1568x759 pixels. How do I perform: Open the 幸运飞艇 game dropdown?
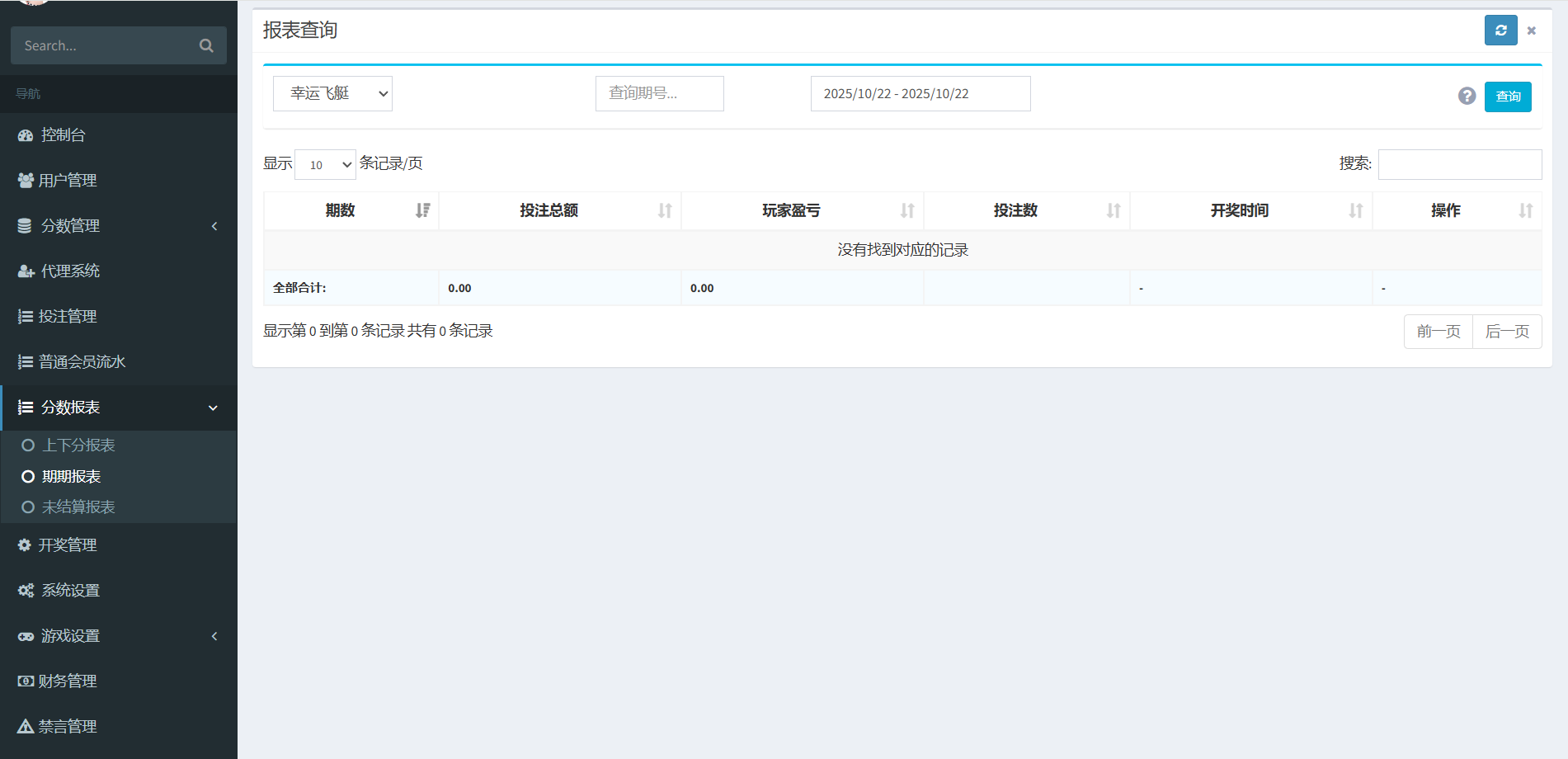pos(332,94)
